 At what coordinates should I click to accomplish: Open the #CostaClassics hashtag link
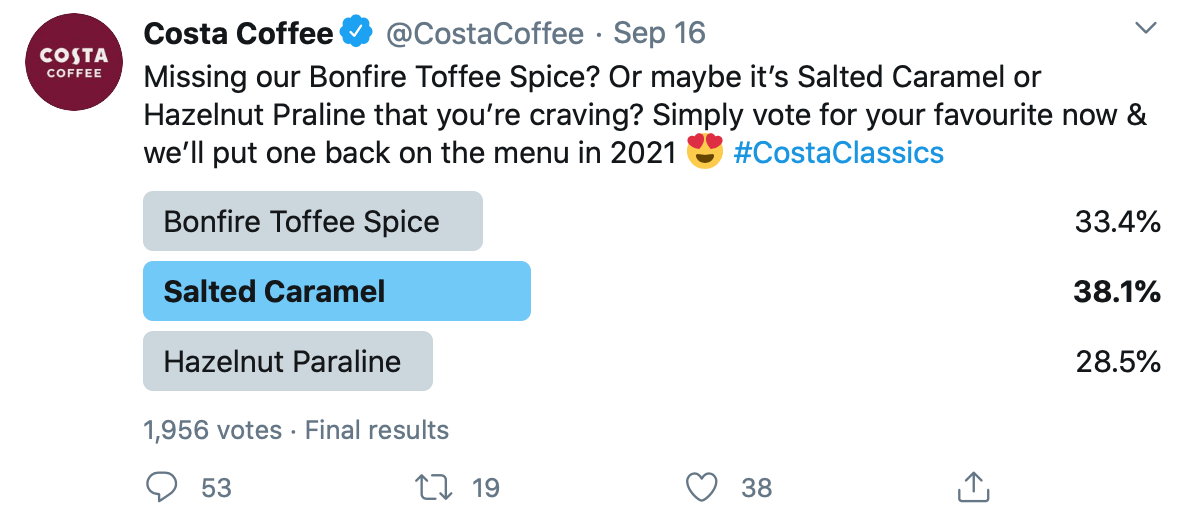point(838,153)
